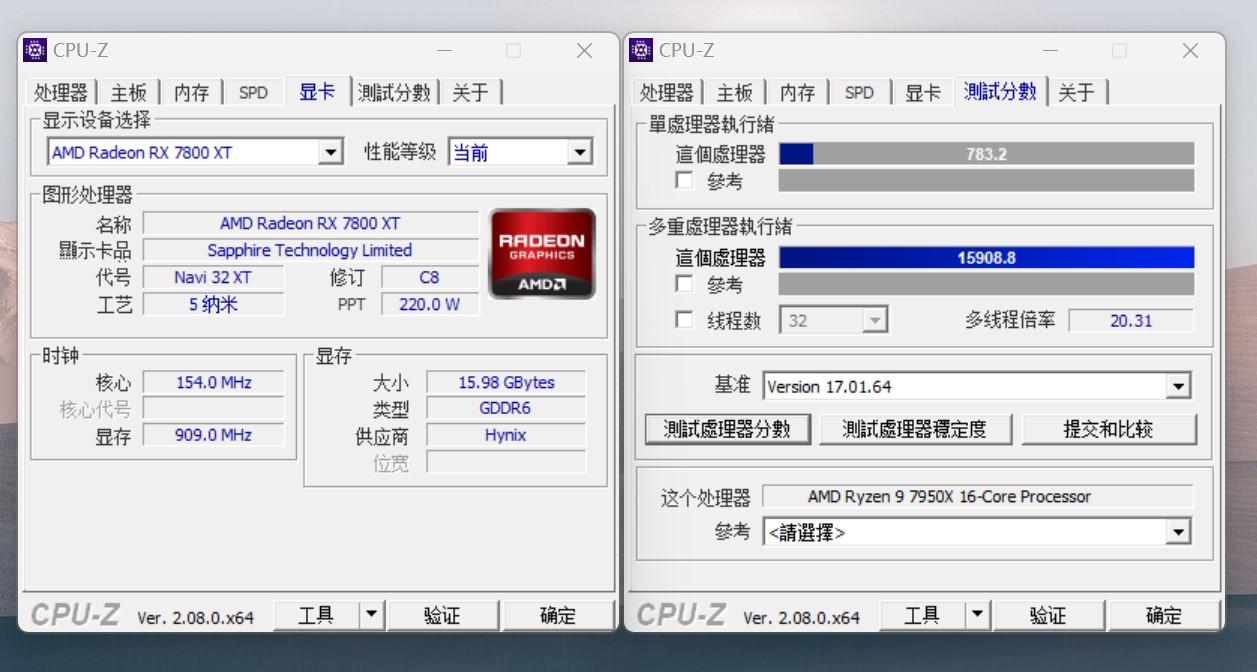Enable 參考 checkbox under 多重處理器執行緒
Image resolution: width=1257 pixels, height=672 pixels.
[x=685, y=285]
